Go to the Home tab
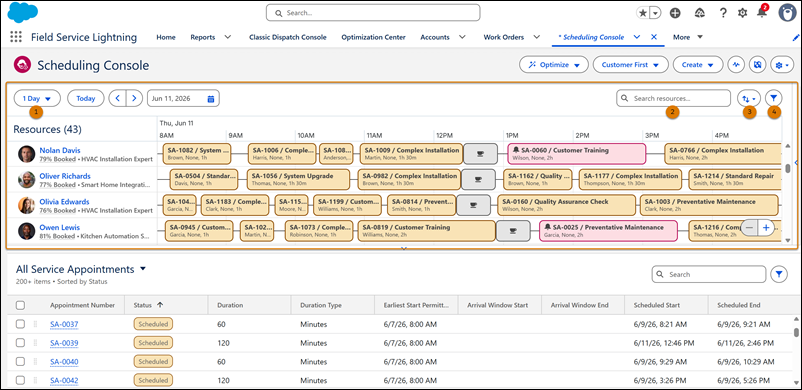802x390 pixels. [x=166, y=37]
